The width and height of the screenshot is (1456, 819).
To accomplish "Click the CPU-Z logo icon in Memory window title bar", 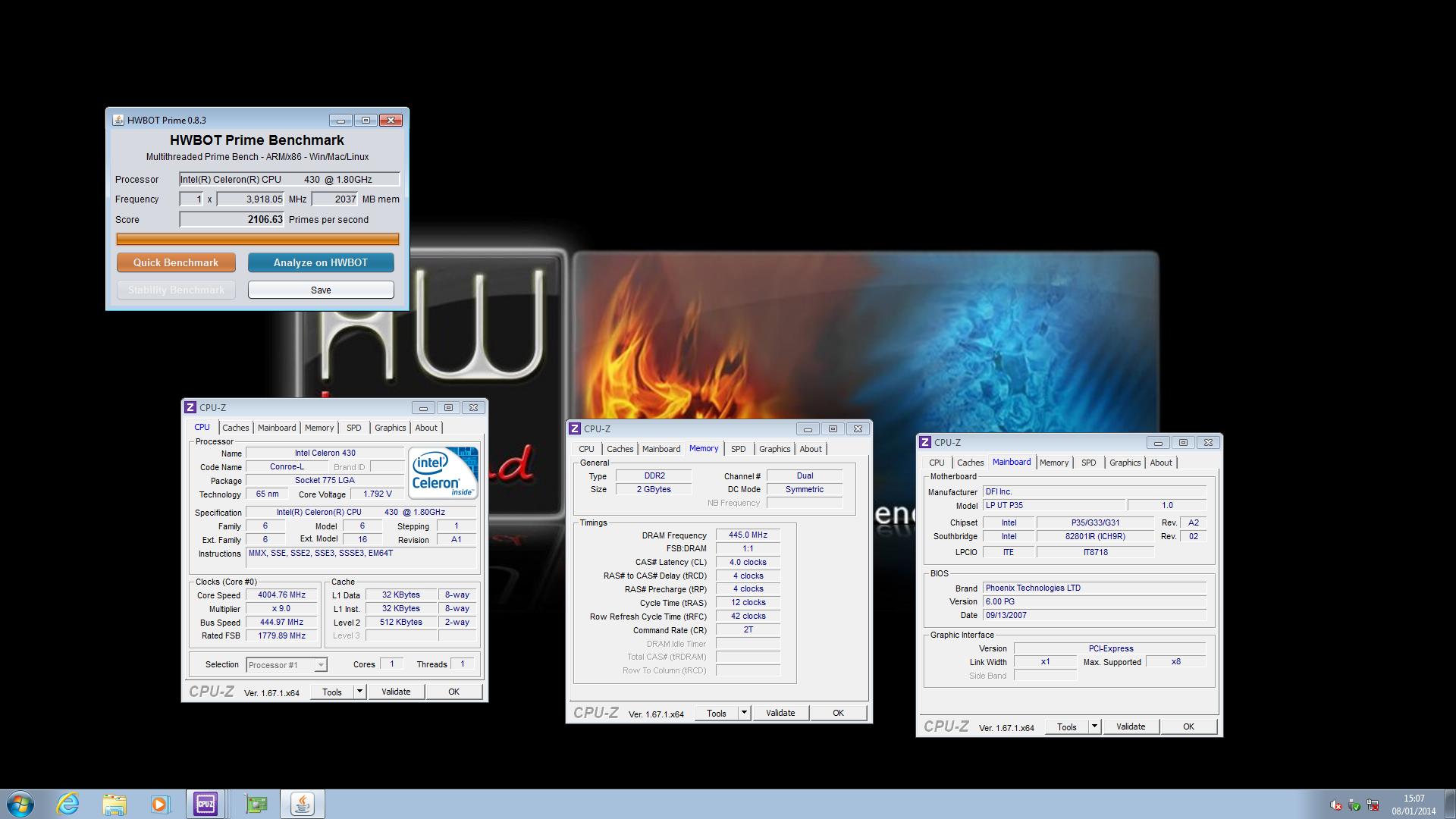I will [576, 428].
